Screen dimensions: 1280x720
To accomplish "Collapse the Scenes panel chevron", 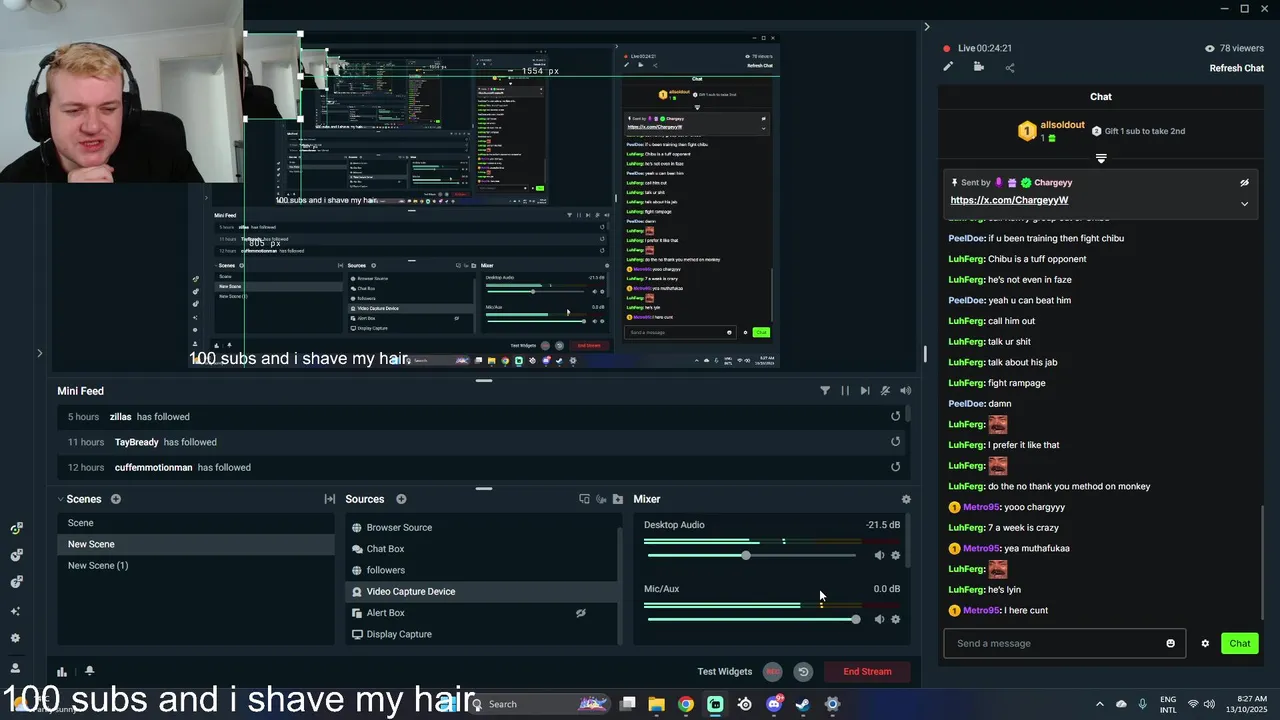I will coord(60,499).
